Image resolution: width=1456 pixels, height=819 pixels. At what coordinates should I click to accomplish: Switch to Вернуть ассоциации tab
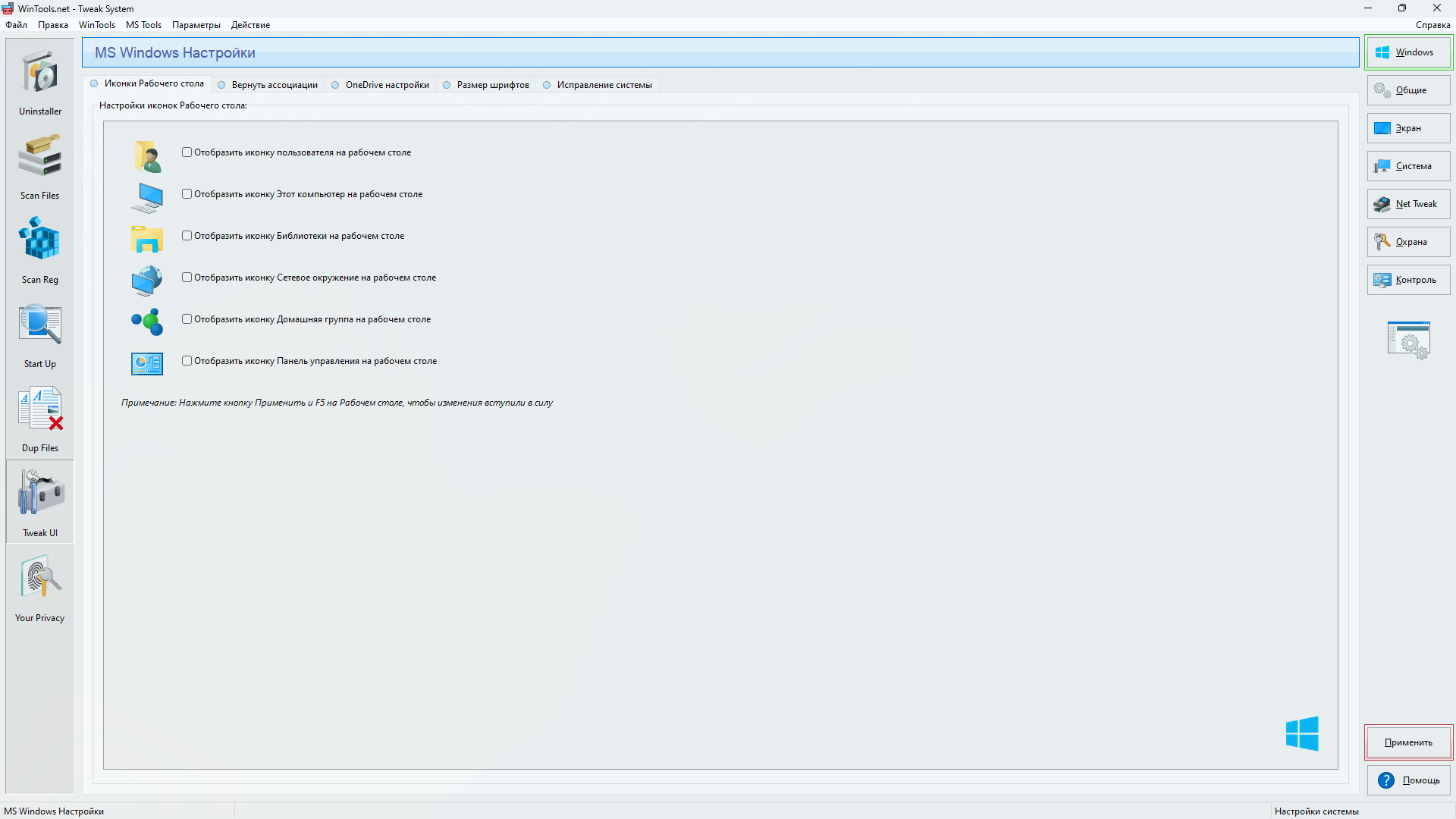pyautogui.click(x=268, y=85)
